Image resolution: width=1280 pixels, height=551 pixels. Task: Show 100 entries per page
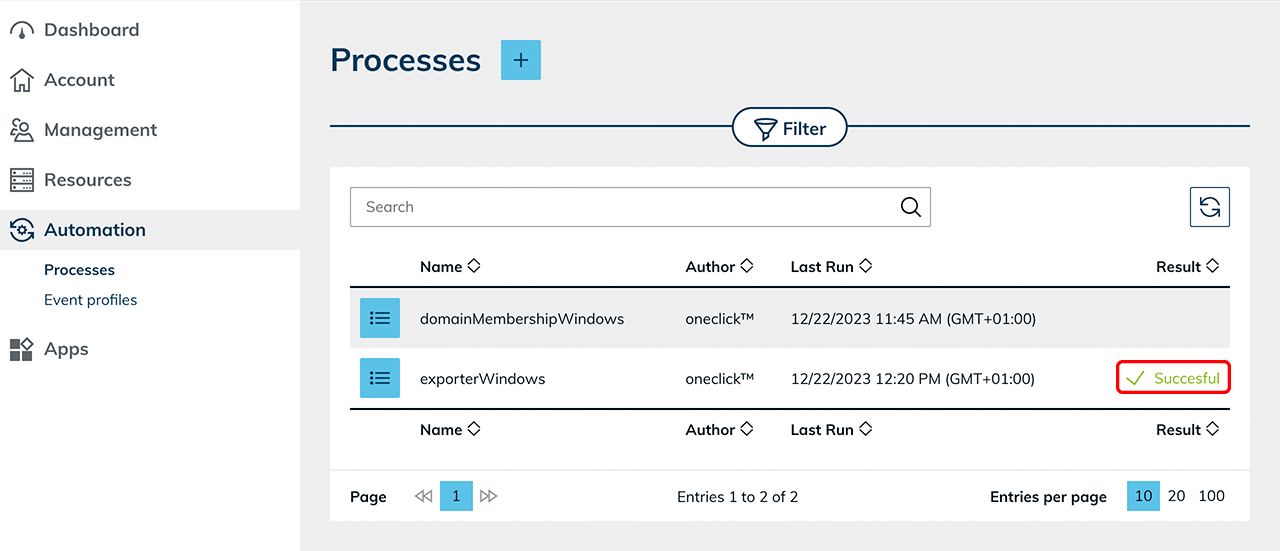[x=1211, y=496]
